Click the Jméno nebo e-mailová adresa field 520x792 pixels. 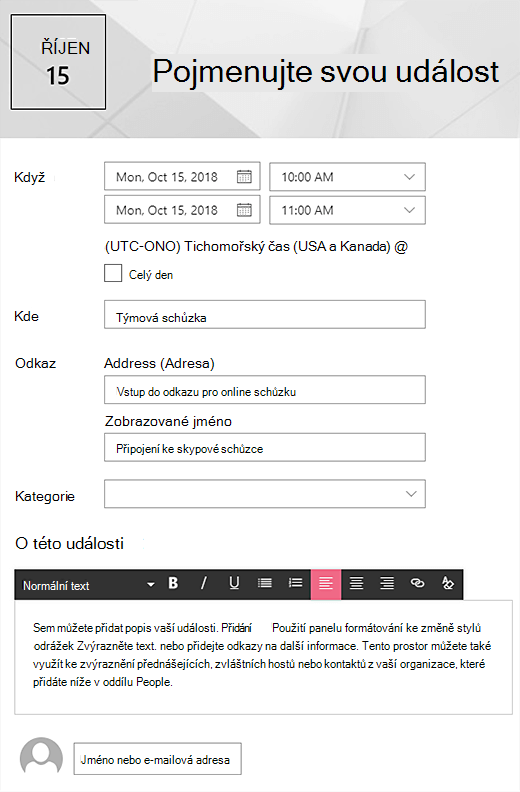click(158, 759)
